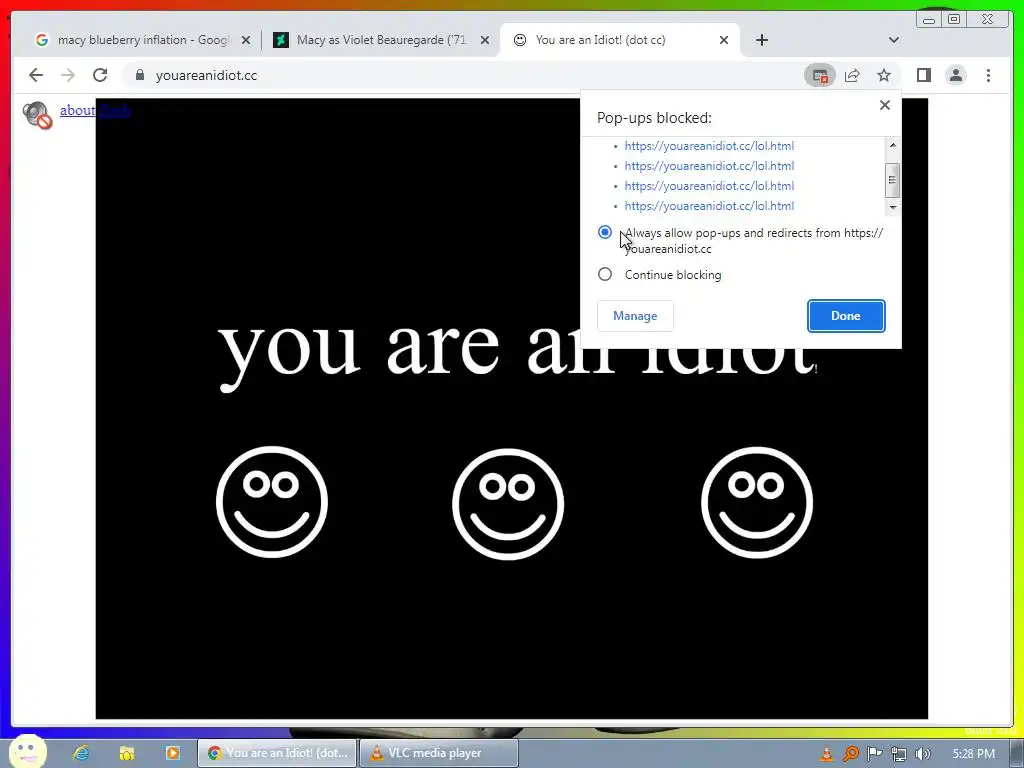1024x768 pixels.
Task: Click VLC cone icon in system tray
Action: click(x=826, y=754)
